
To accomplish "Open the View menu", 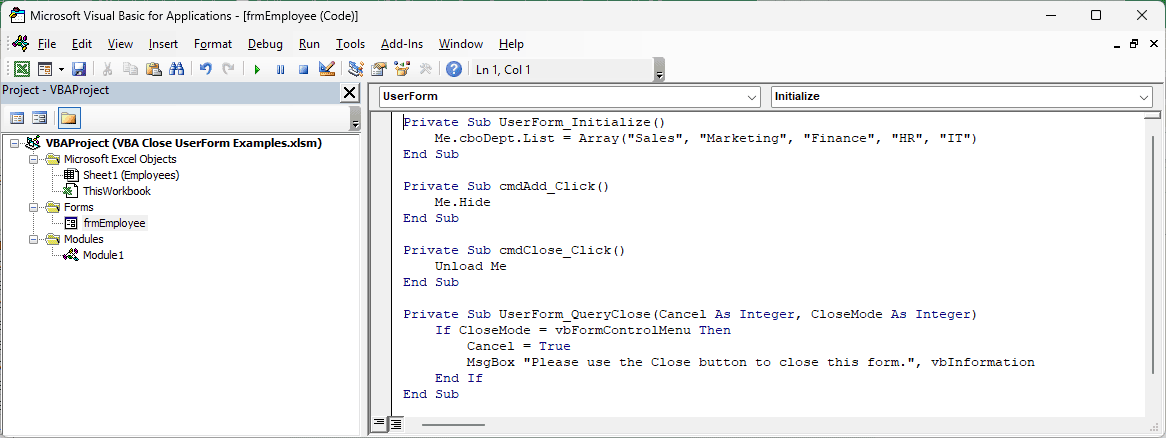I will pyautogui.click(x=120, y=44).
